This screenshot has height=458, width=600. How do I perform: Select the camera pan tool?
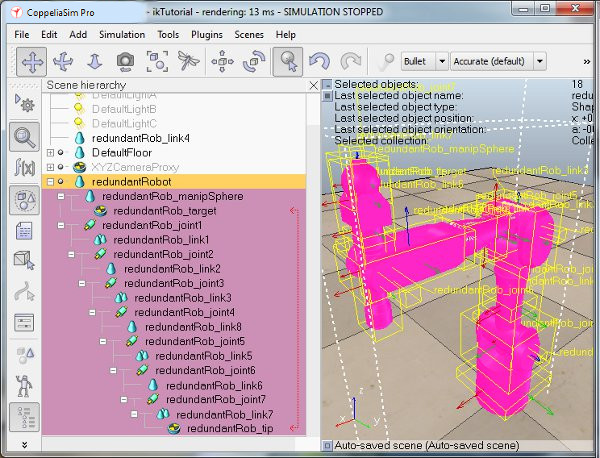click(31, 61)
